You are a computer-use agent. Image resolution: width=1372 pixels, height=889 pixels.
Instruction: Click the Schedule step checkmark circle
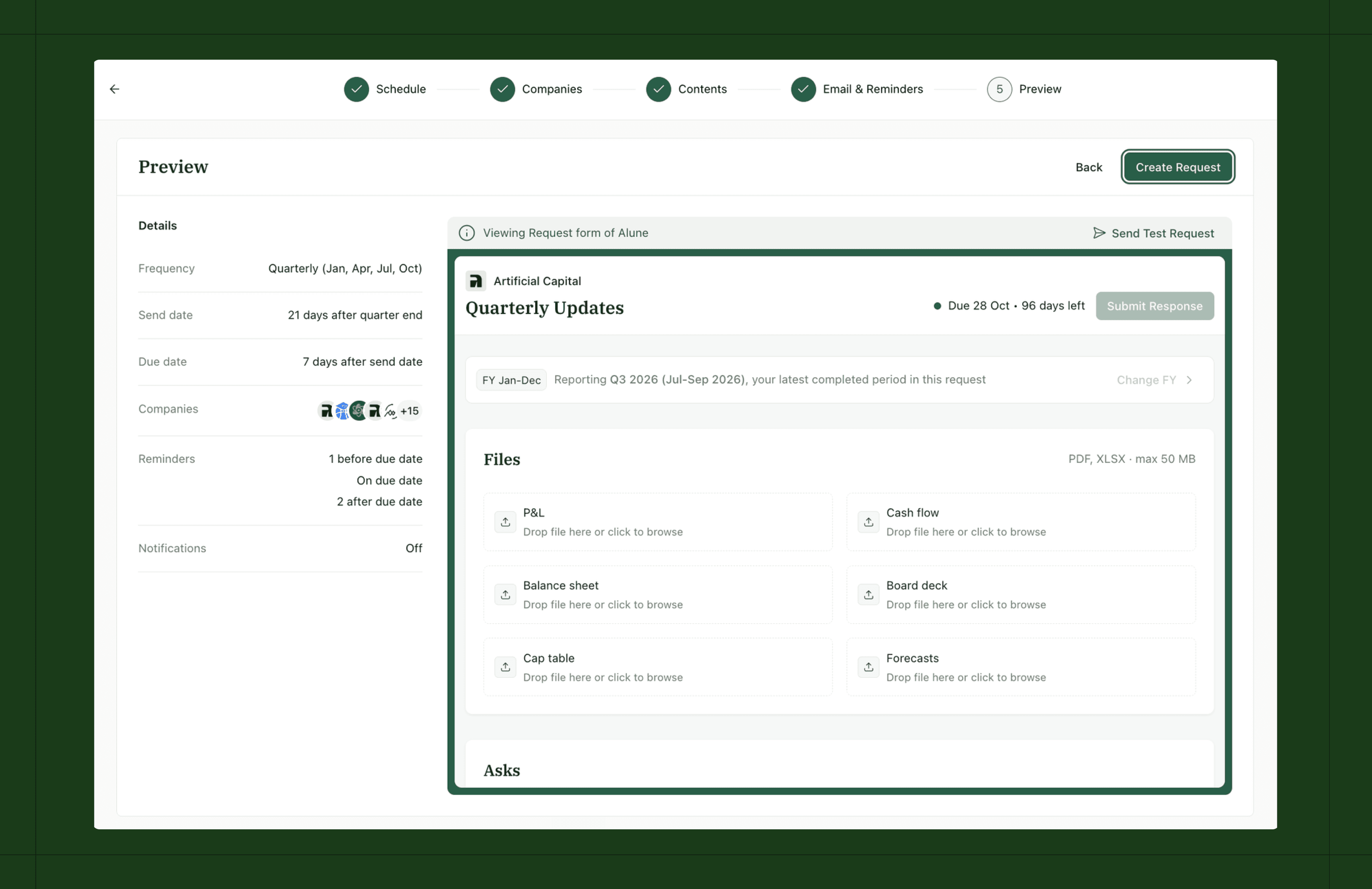point(356,90)
